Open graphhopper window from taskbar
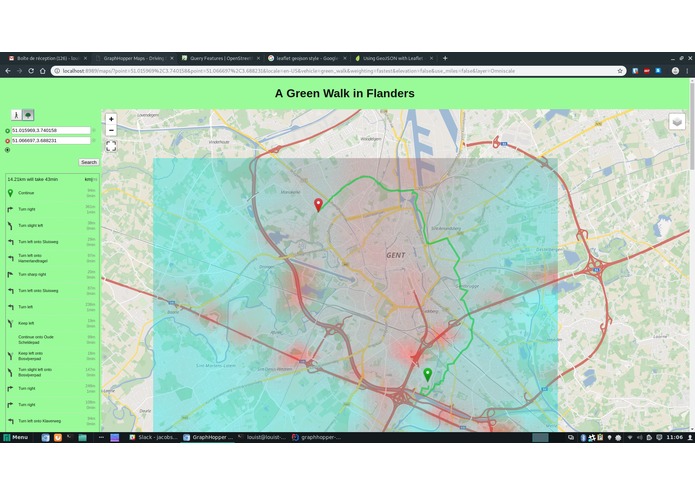 [x=317, y=437]
